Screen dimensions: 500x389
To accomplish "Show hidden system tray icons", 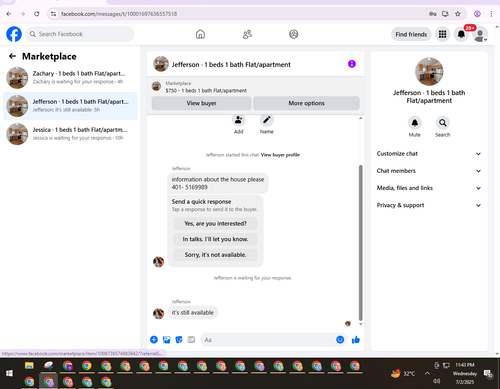I will (x=427, y=373).
